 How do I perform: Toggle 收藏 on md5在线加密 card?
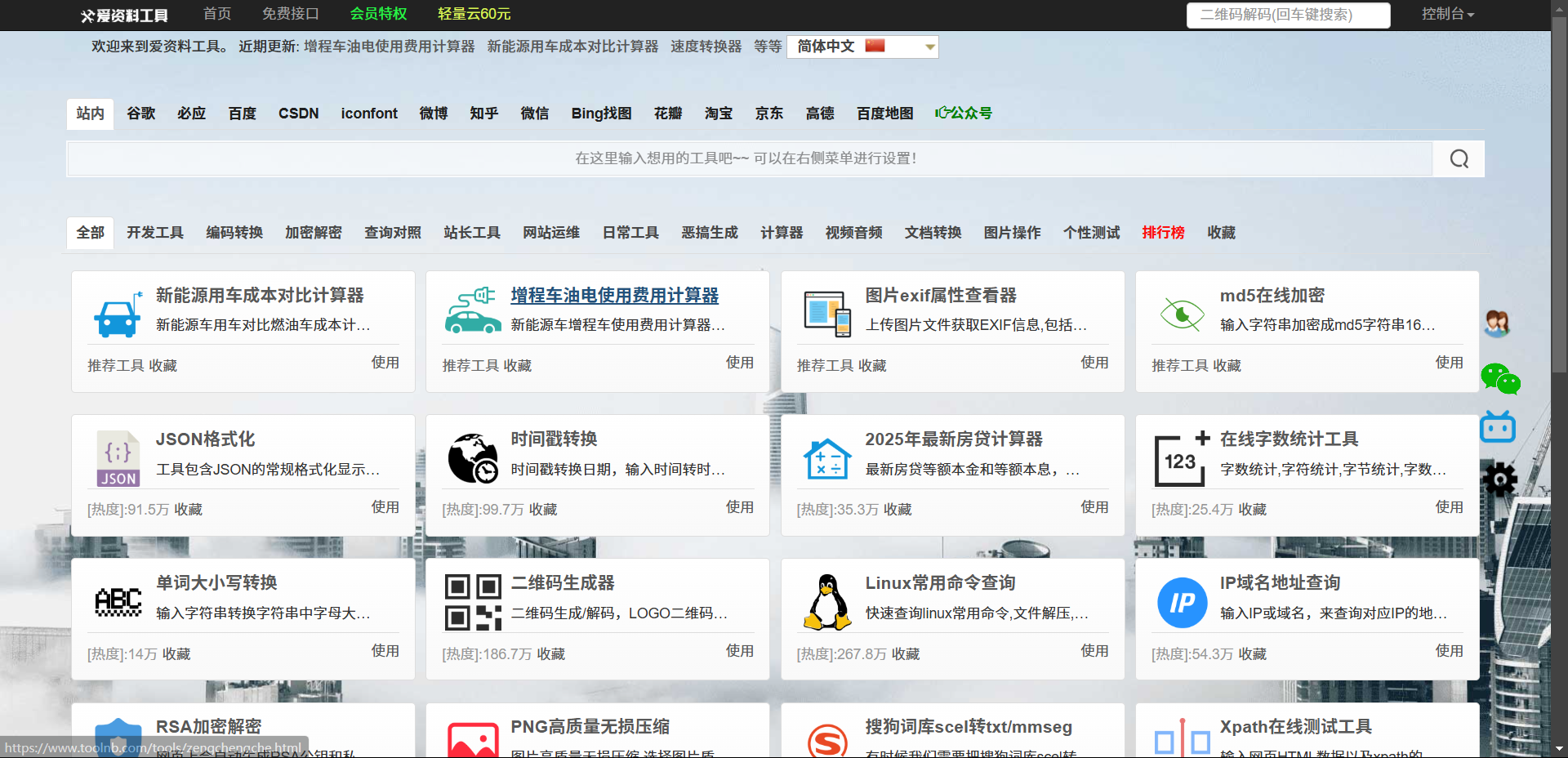[1227, 366]
